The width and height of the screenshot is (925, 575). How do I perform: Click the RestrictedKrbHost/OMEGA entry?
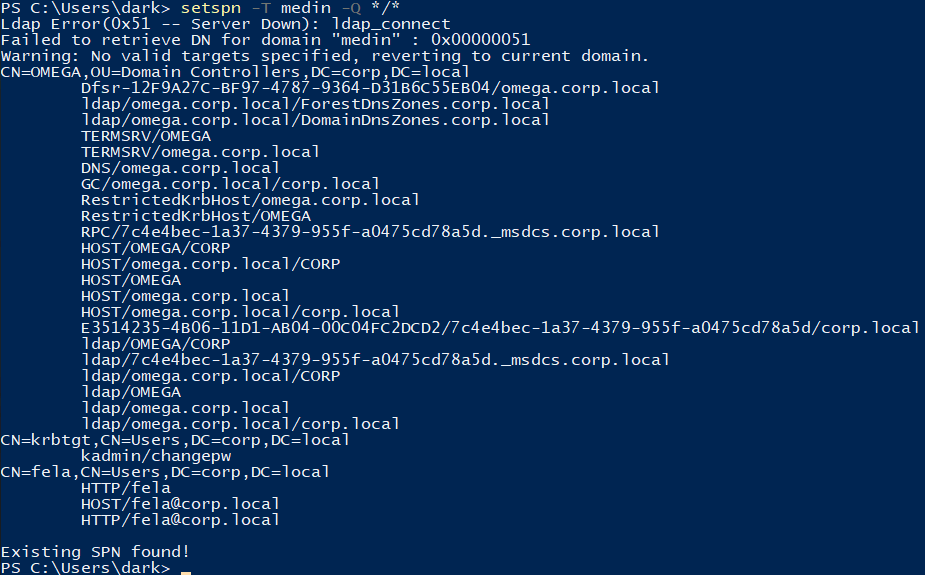[196, 216]
